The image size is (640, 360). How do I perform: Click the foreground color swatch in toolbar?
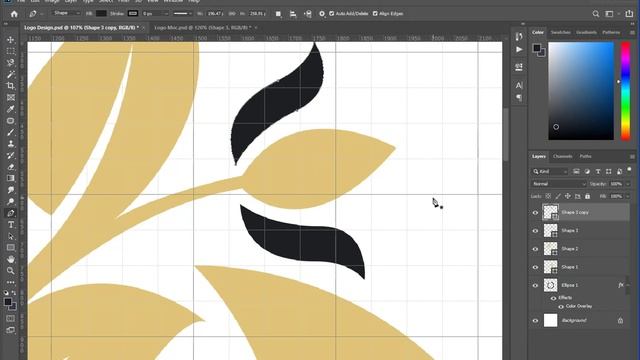click(x=8, y=302)
